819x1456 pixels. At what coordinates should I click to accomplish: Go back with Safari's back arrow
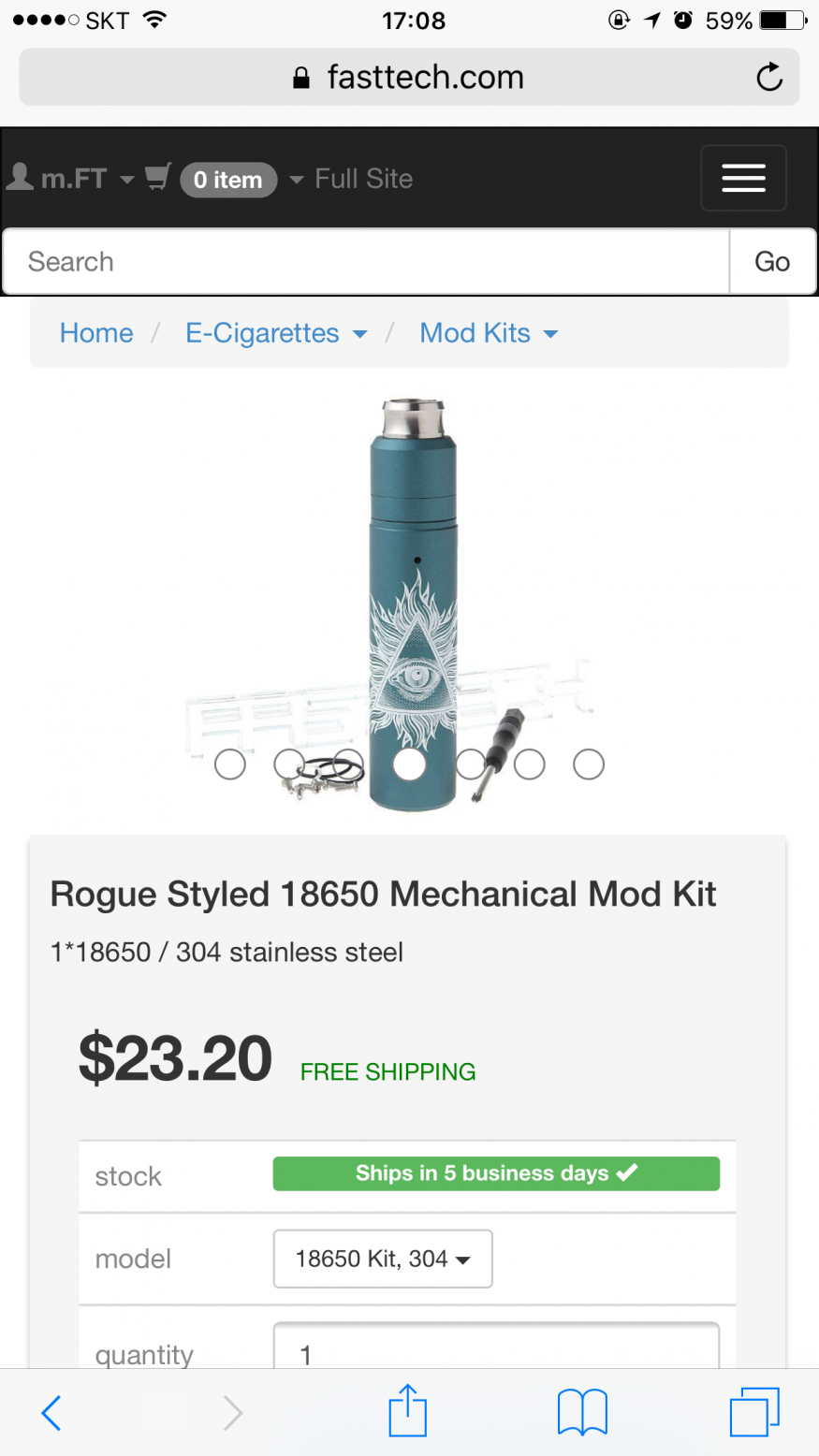point(51,1412)
